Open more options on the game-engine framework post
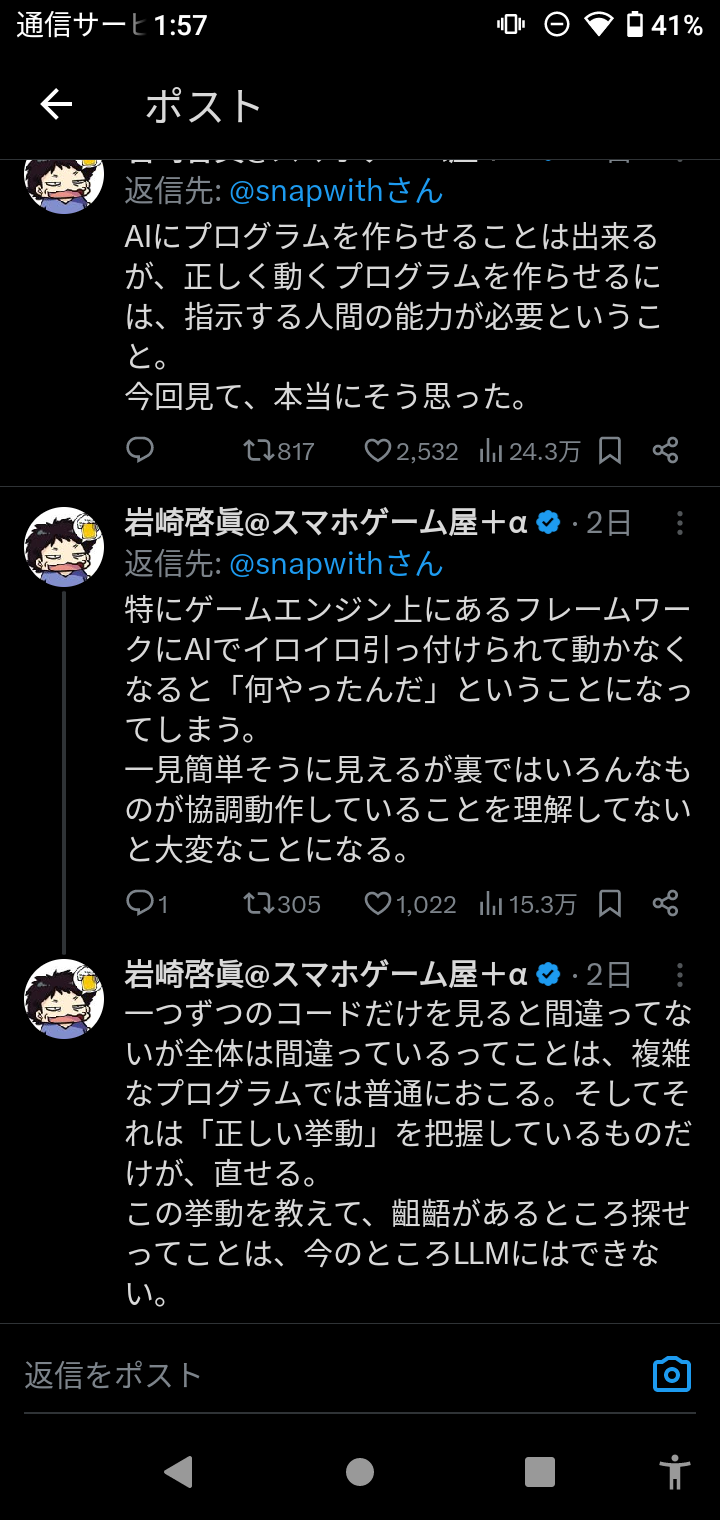 click(x=680, y=523)
